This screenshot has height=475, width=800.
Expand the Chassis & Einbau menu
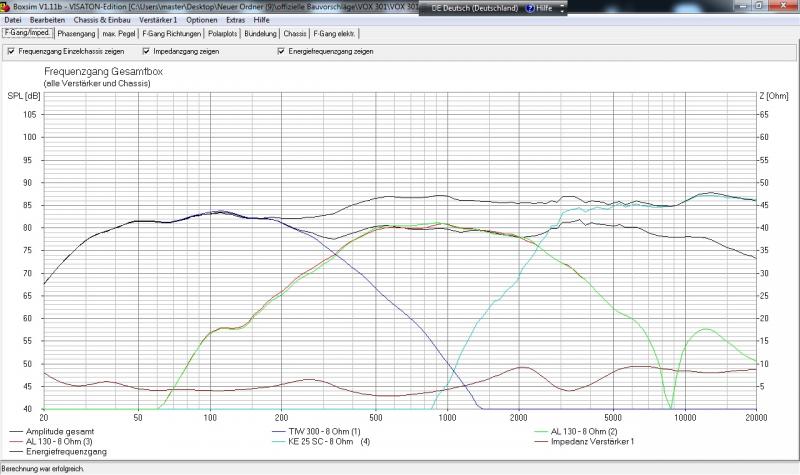coord(98,20)
